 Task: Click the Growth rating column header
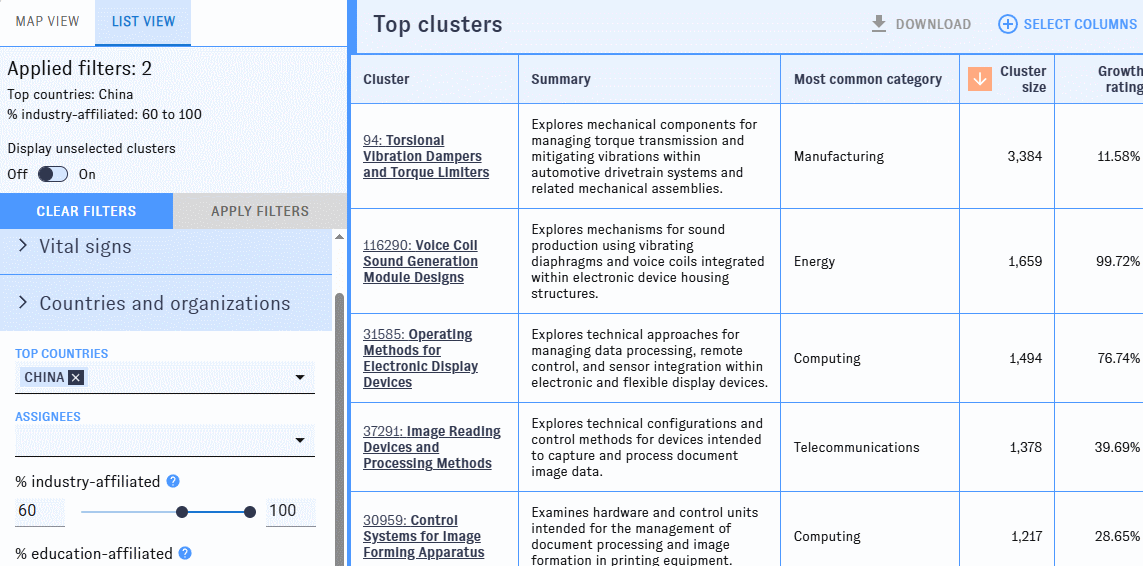1120,79
